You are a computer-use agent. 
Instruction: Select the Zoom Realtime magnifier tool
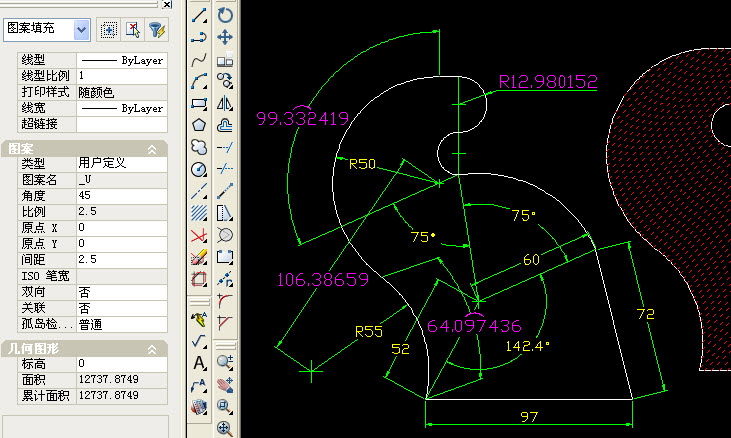[225, 361]
